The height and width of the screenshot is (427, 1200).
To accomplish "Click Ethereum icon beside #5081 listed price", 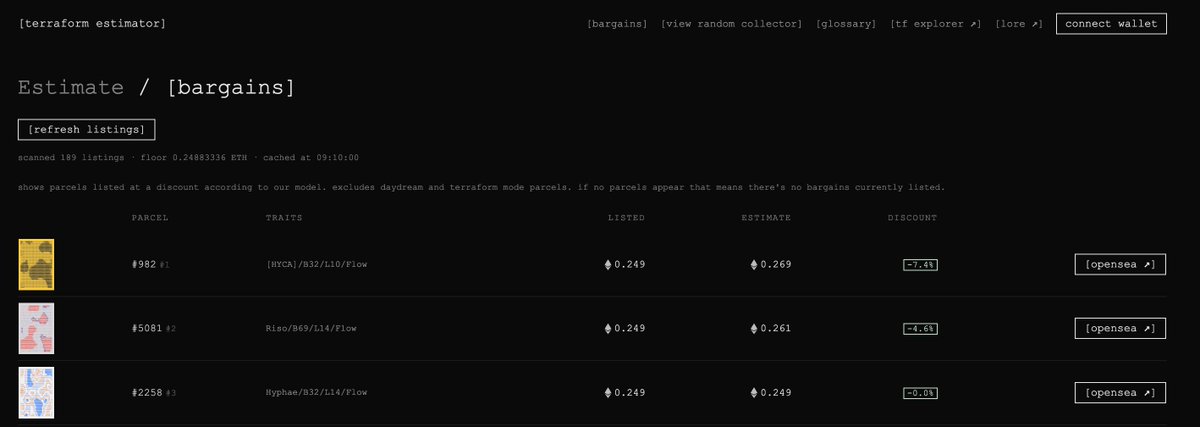I will click(x=607, y=329).
